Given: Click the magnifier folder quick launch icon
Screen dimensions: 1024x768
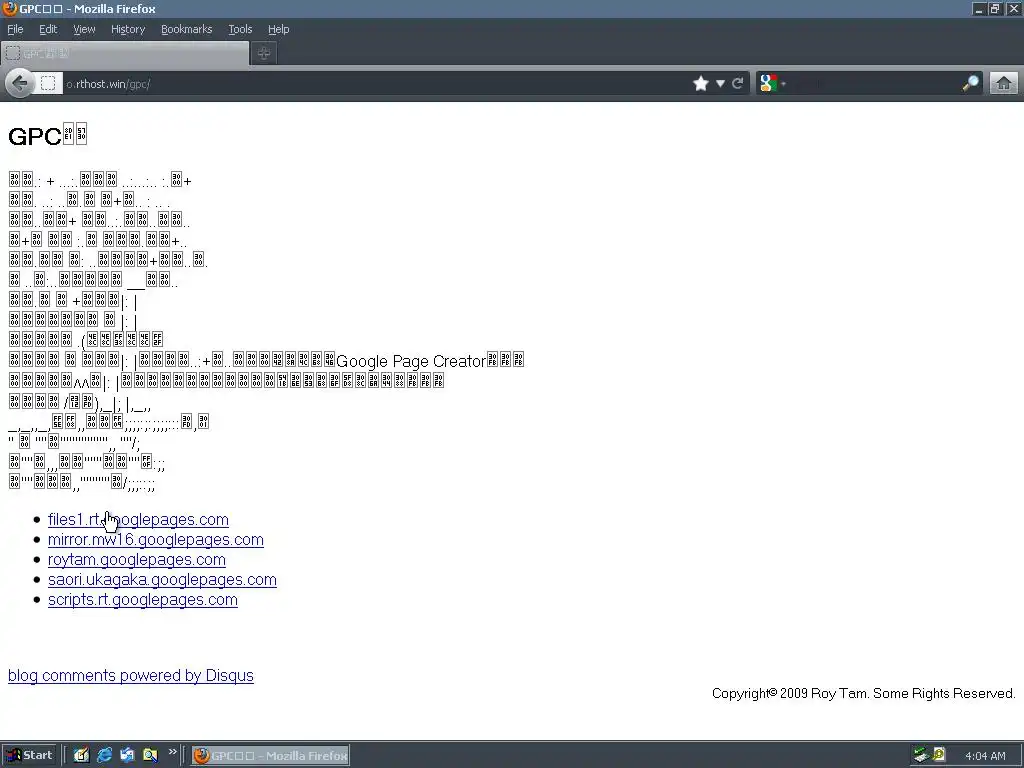Looking at the screenshot, I should [150, 756].
